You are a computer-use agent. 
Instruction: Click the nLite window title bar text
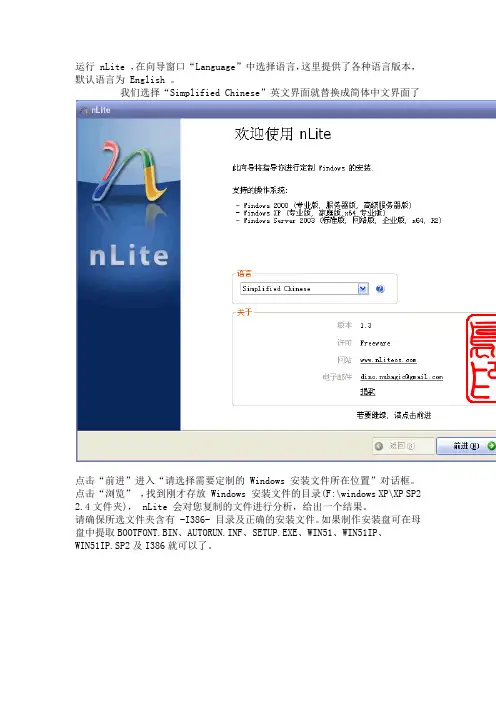click(x=101, y=110)
